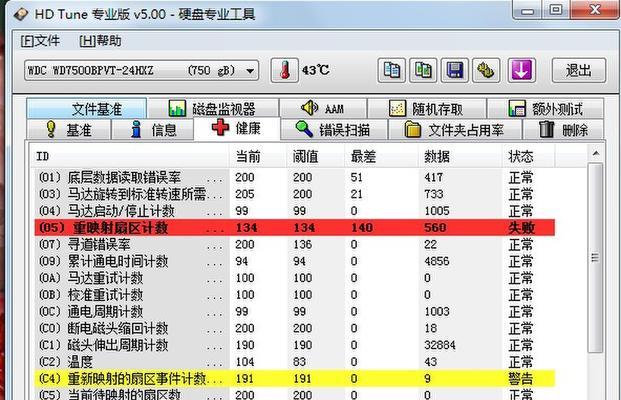
Task: Switch to the 文件基准 tab
Action: (x=87, y=108)
